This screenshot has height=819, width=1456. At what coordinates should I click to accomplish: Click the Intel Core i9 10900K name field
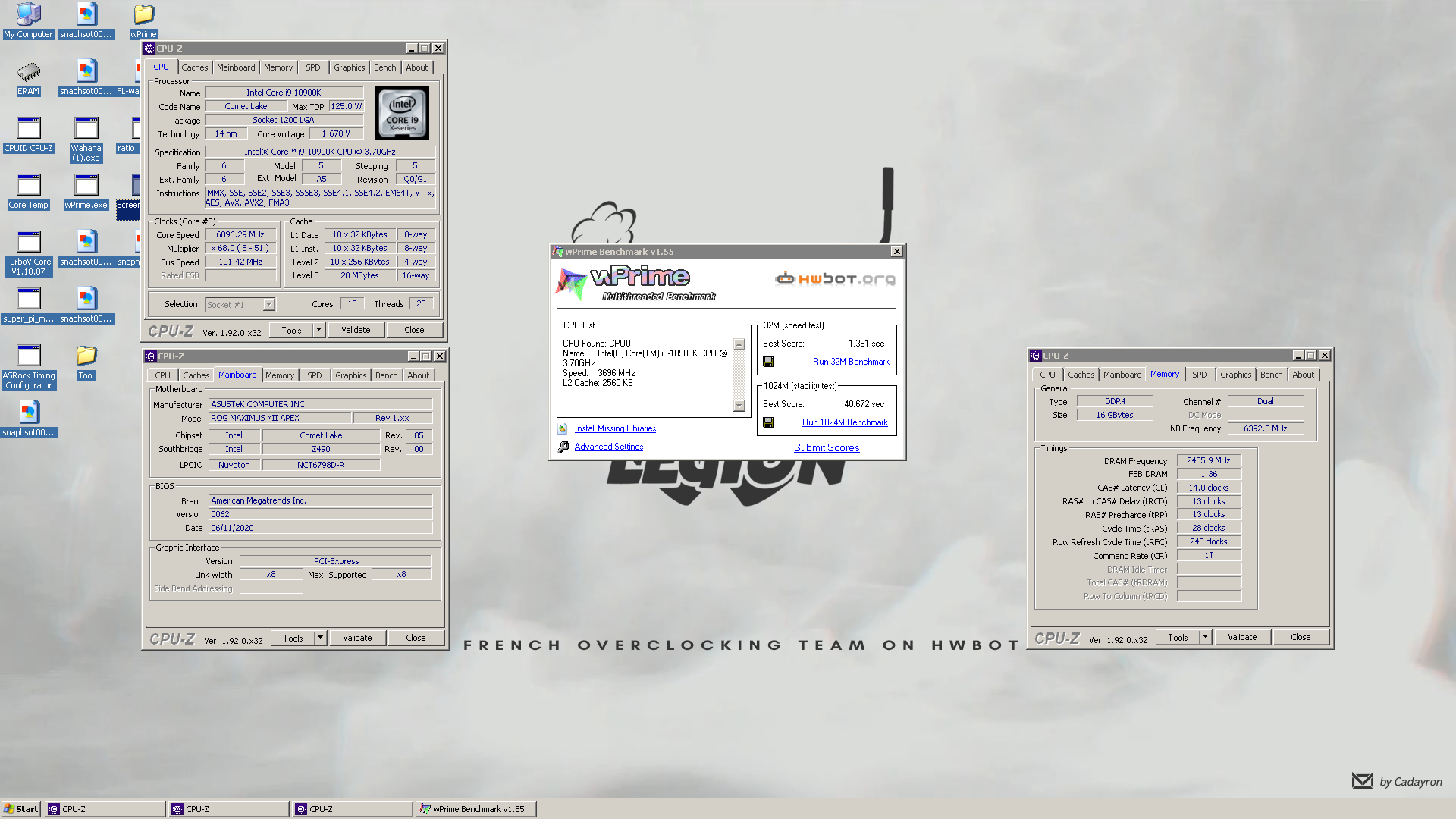point(284,93)
